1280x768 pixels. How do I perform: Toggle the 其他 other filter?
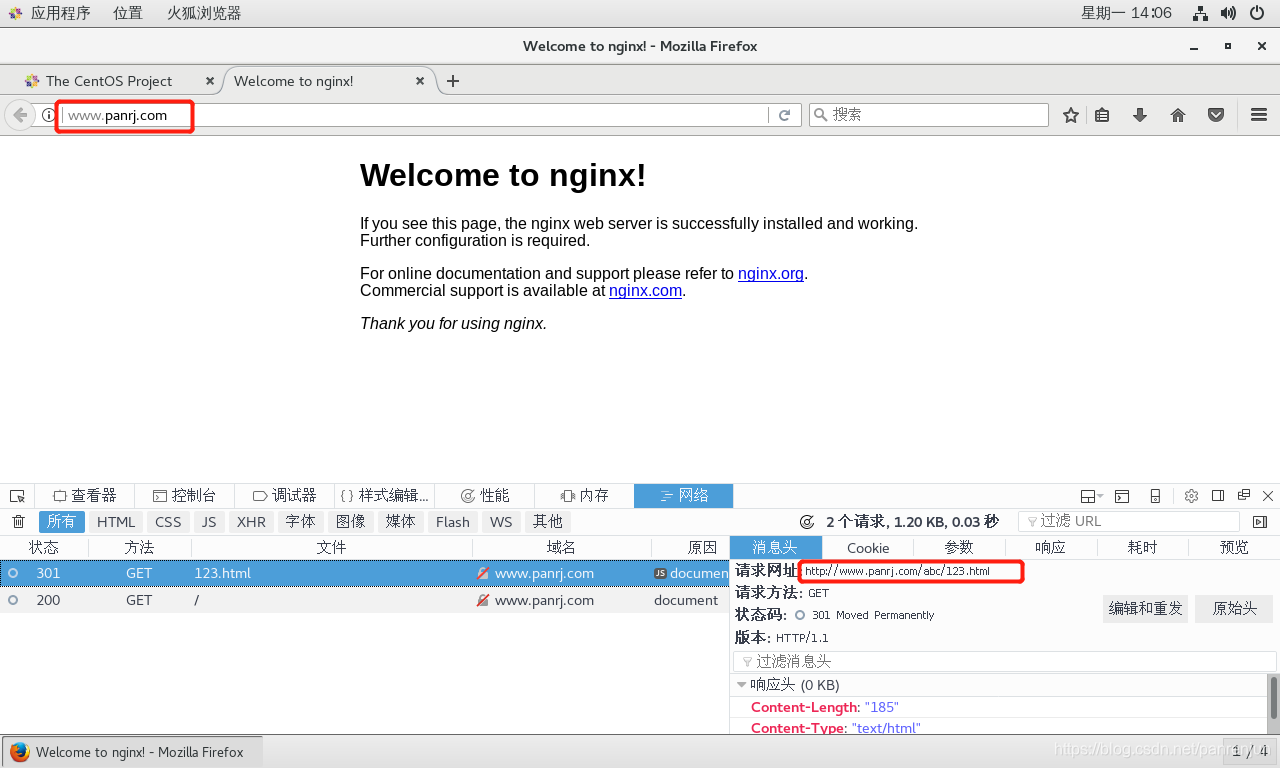point(548,522)
